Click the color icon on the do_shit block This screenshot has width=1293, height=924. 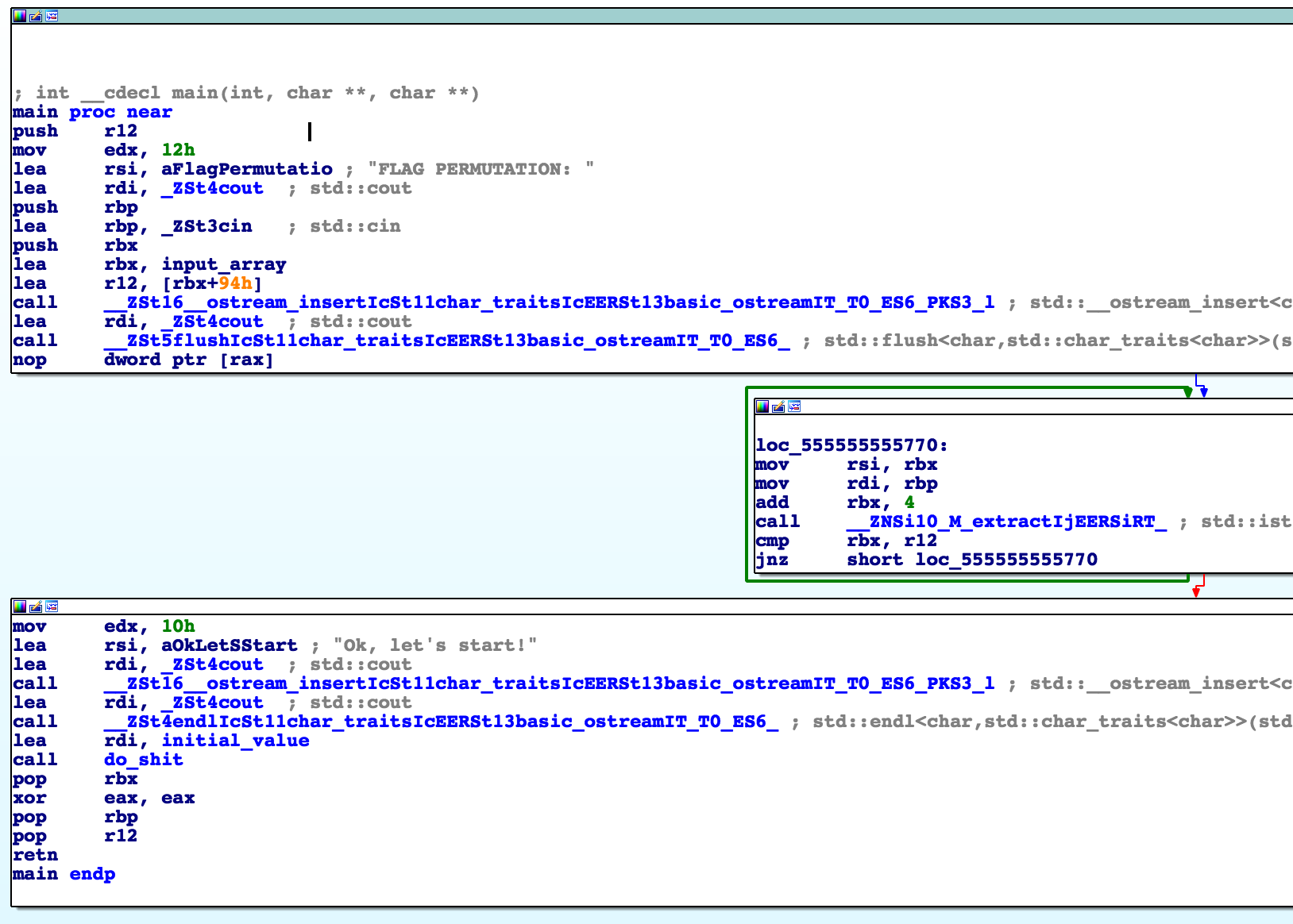(19, 606)
